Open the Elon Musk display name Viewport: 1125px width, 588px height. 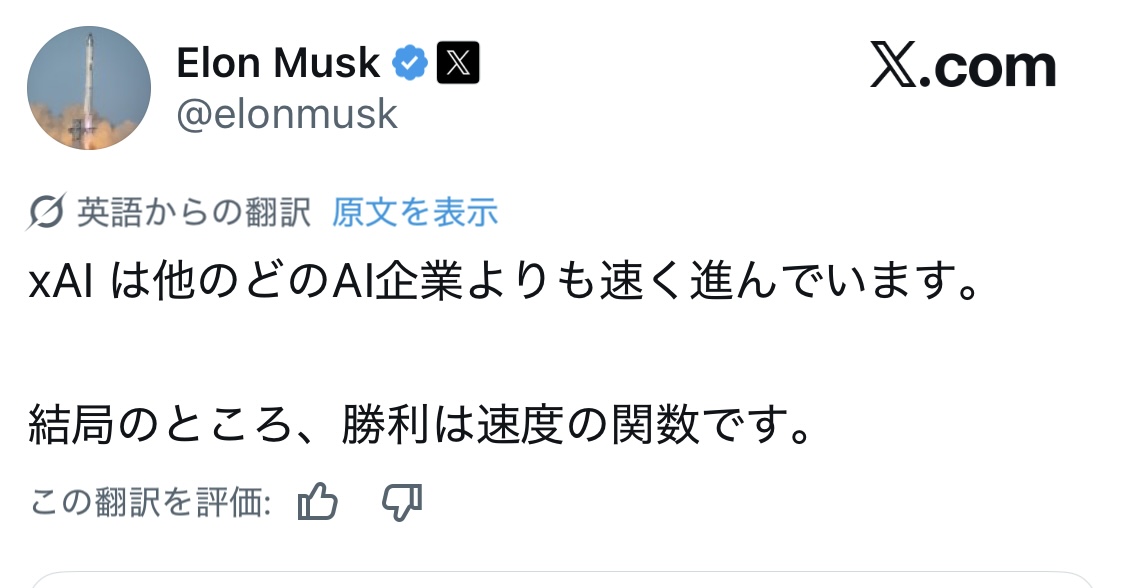[x=278, y=65]
